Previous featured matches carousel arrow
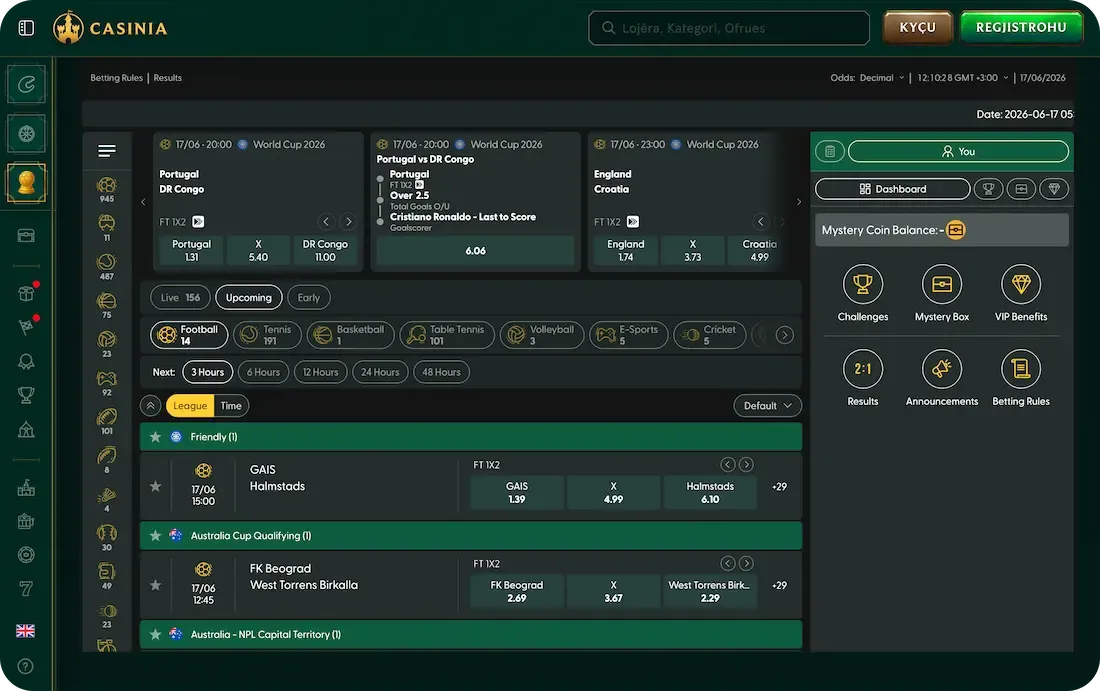 pyautogui.click(x=143, y=202)
